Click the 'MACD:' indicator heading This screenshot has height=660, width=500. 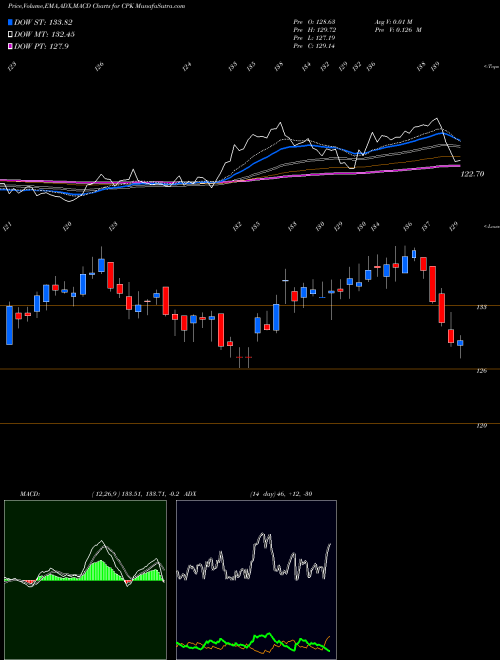[x=30, y=494]
